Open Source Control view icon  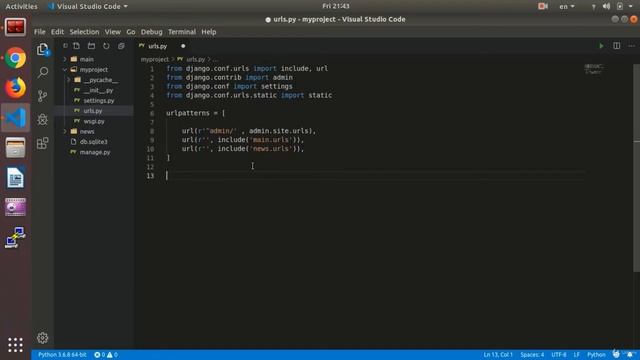[42, 96]
